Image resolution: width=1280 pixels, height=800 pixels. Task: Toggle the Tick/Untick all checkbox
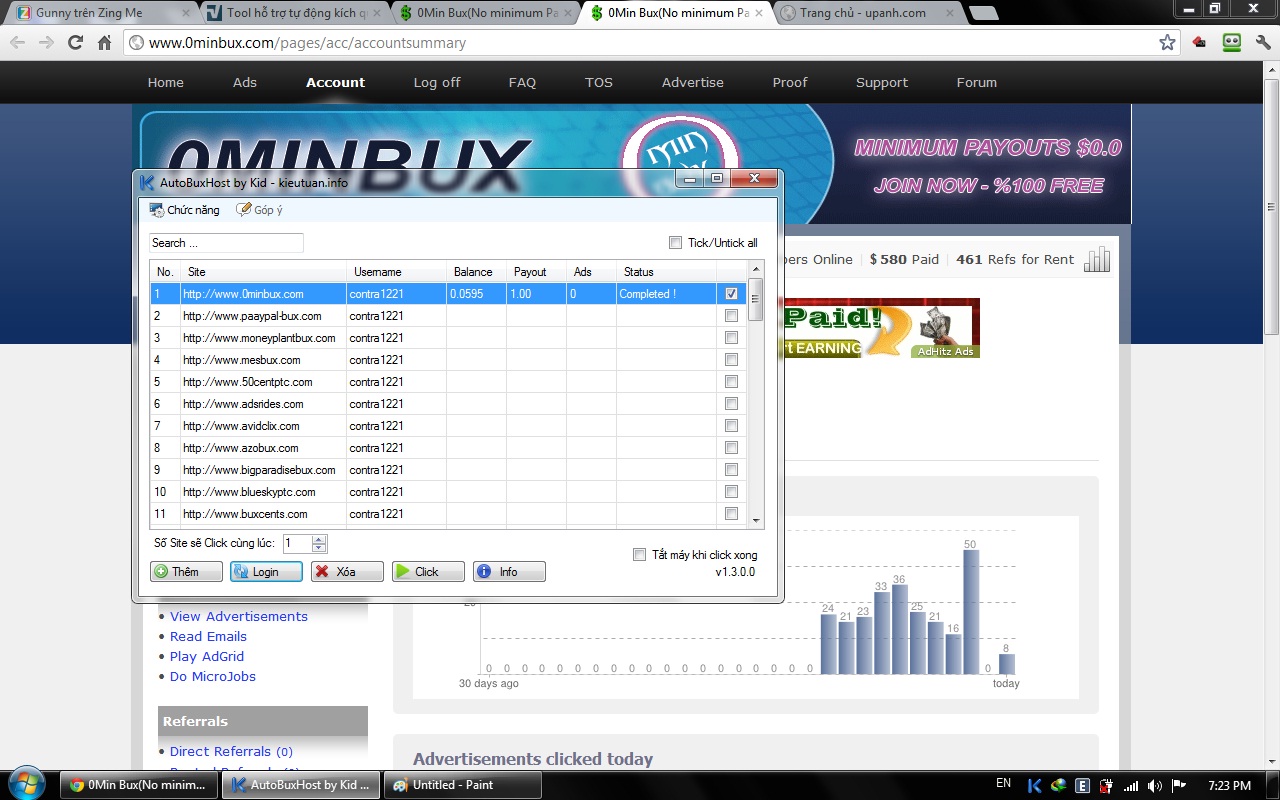(x=675, y=243)
